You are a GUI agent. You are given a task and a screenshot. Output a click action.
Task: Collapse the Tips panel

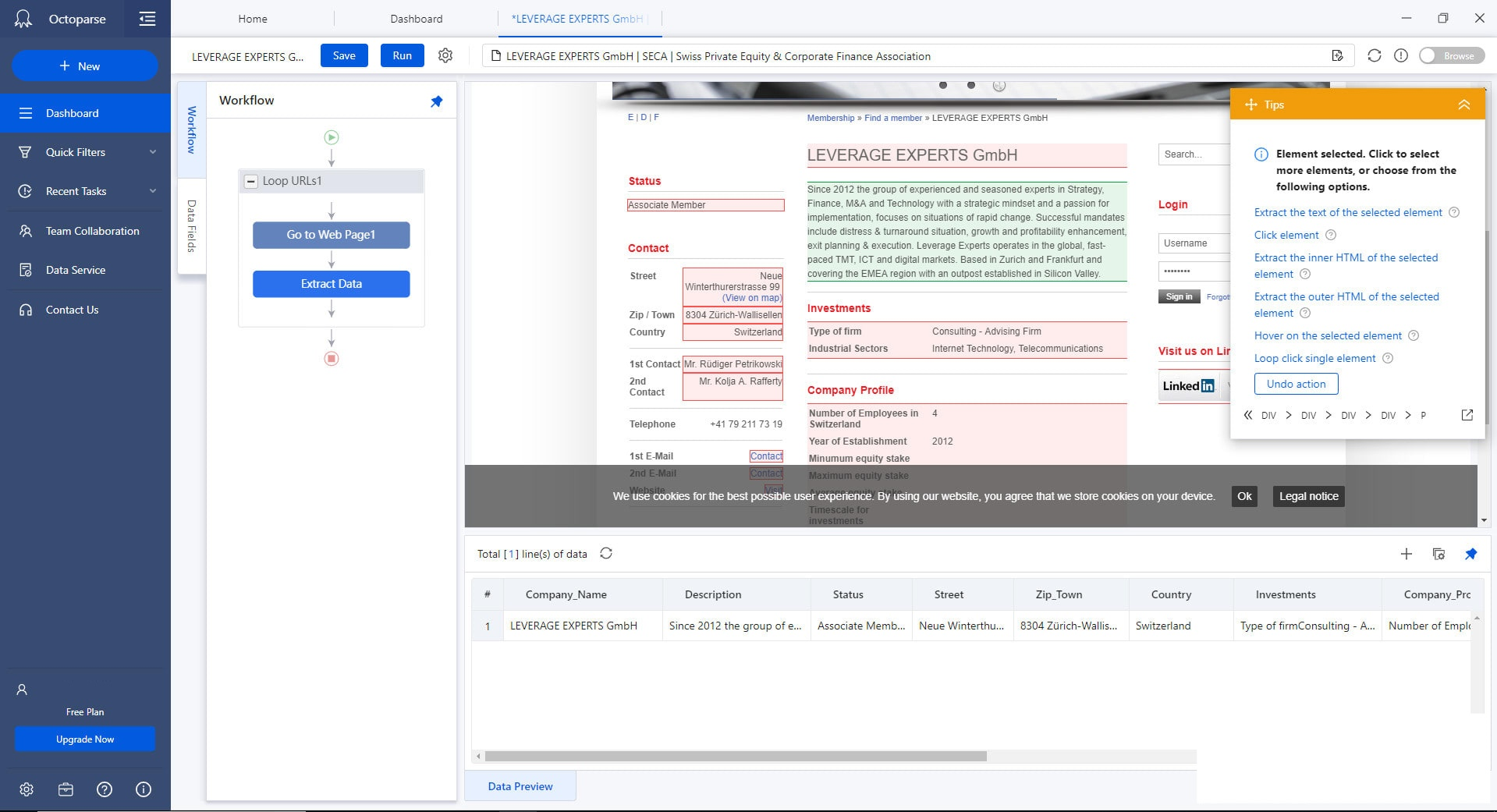1466,103
